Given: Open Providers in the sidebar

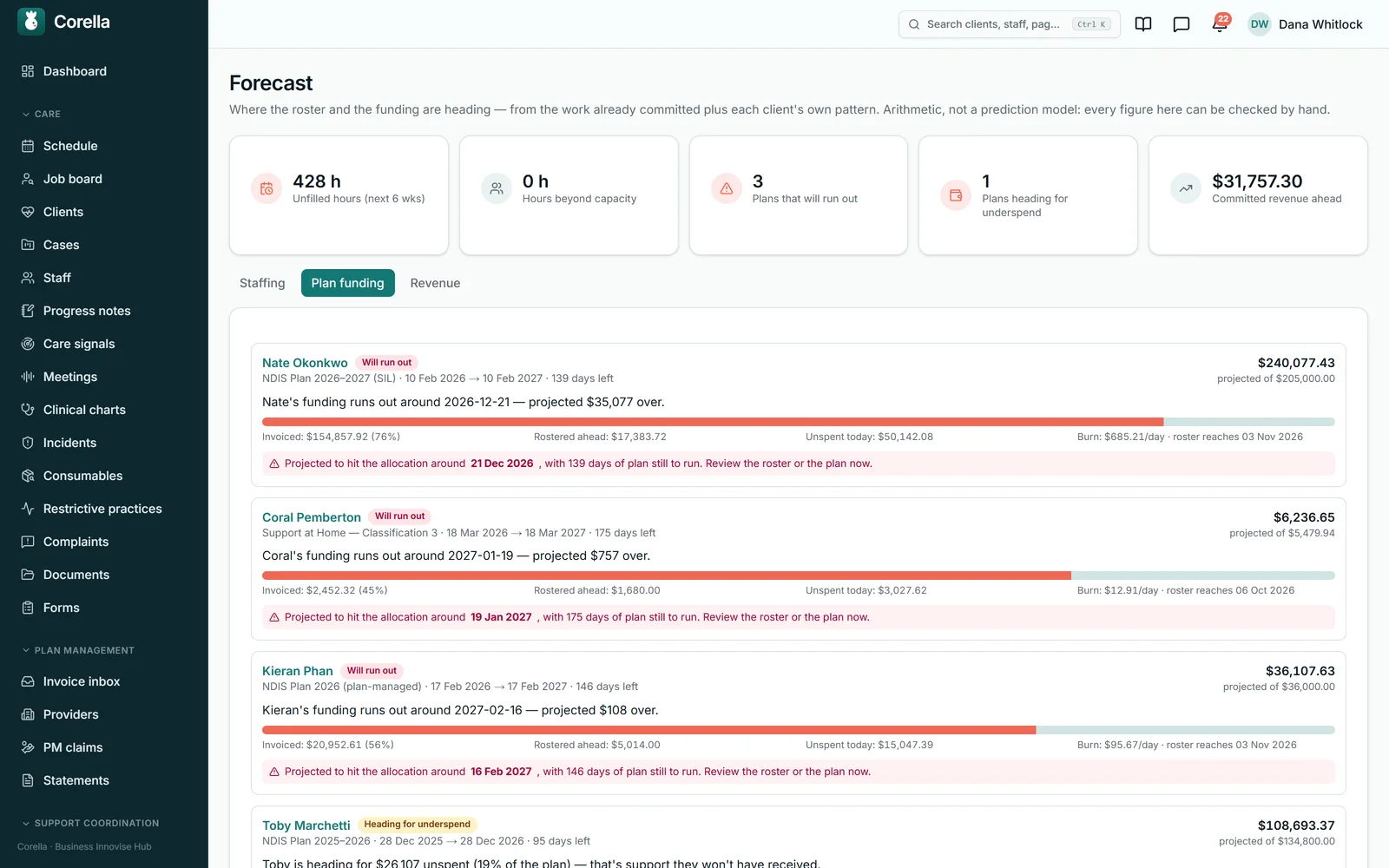Looking at the screenshot, I should pyautogui.click(x=104, y=714).
